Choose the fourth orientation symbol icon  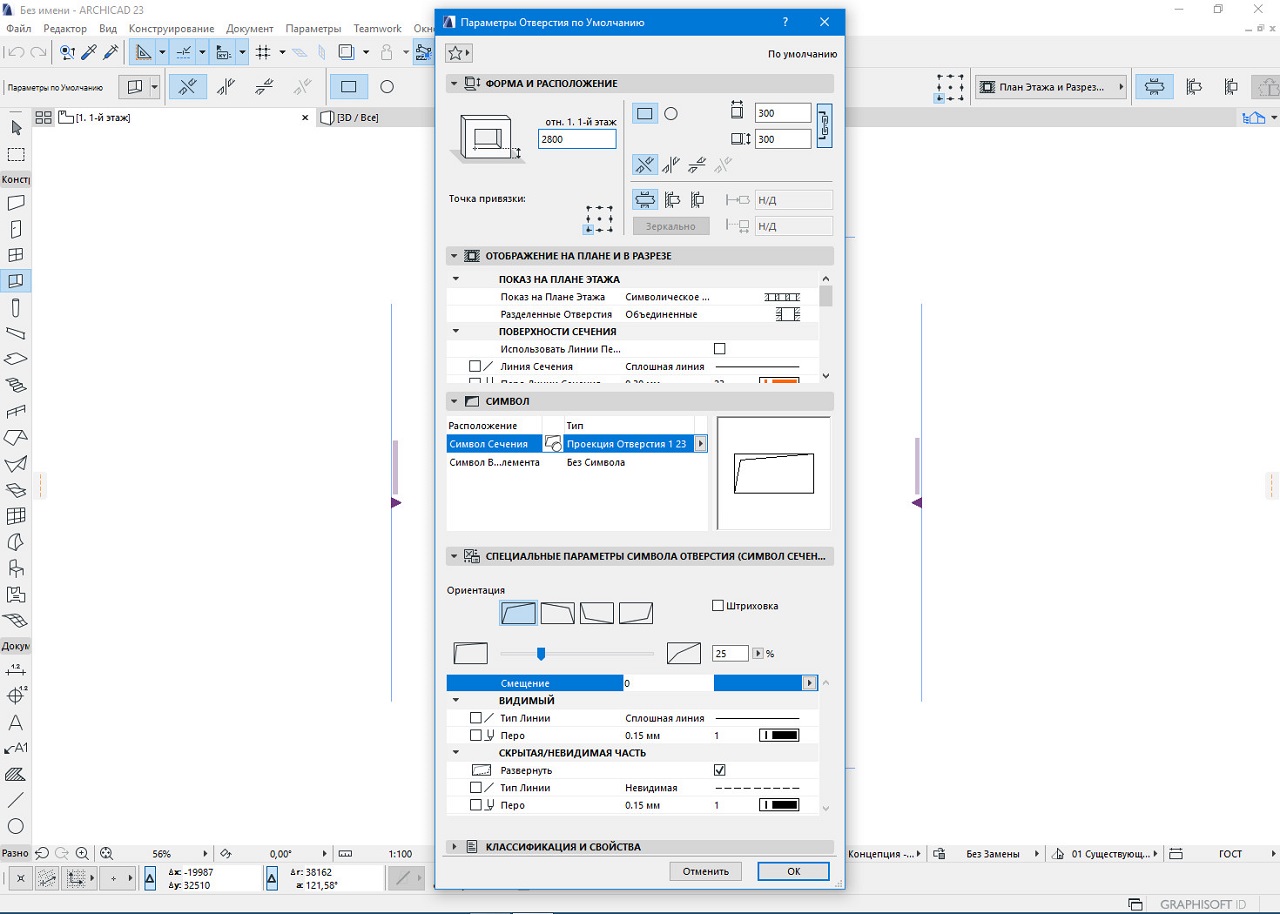(x=635, y=613)
